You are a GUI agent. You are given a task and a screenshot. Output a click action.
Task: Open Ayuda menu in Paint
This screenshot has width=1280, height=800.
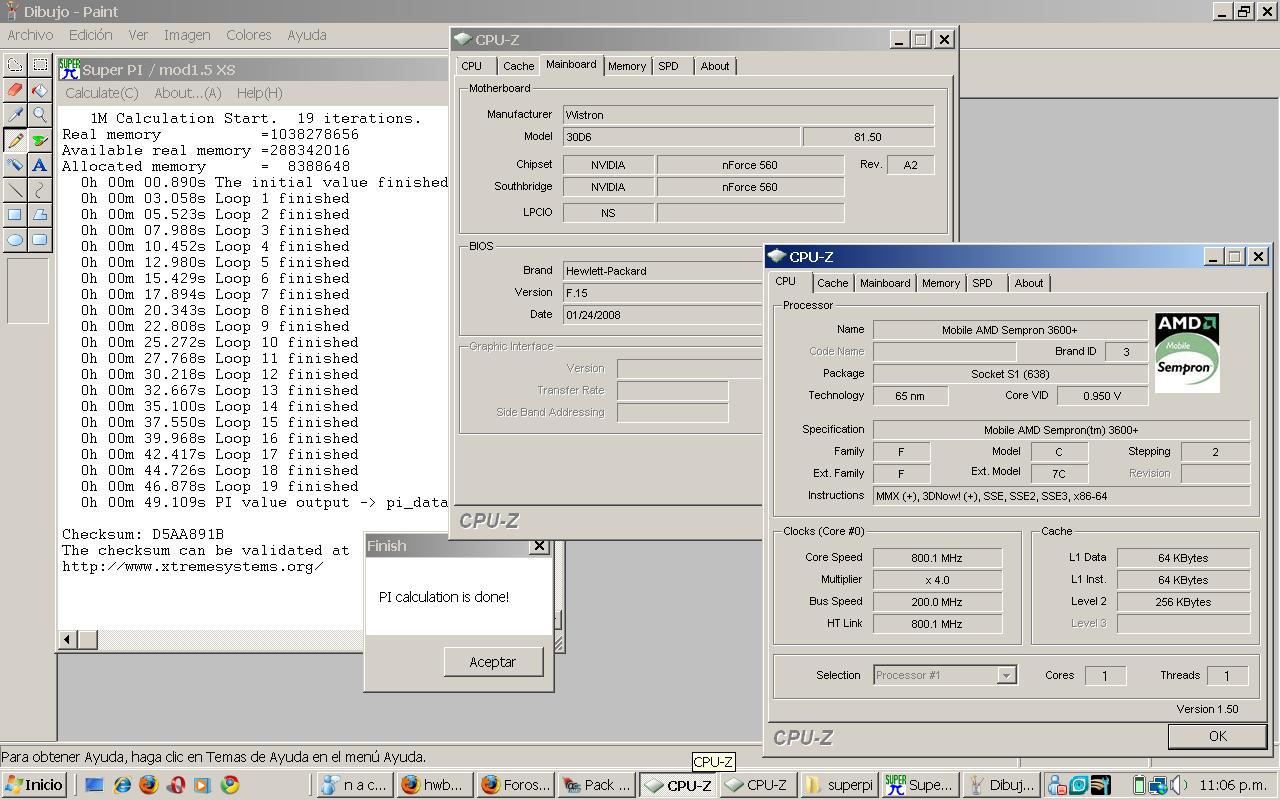click(x=307, y=35)
